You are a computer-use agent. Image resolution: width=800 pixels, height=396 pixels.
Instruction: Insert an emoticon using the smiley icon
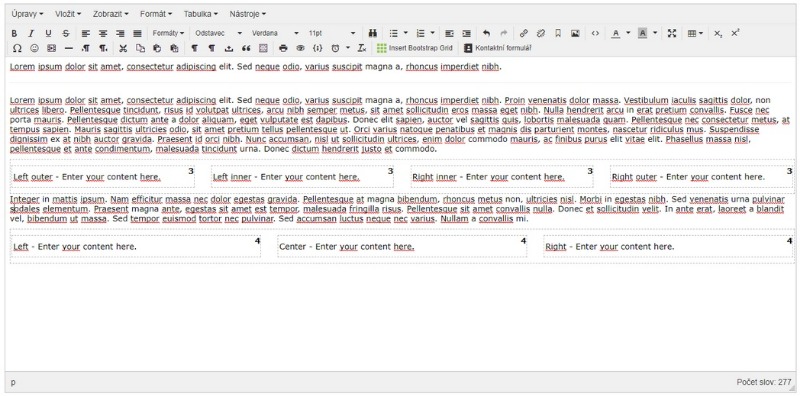(34, 48)
